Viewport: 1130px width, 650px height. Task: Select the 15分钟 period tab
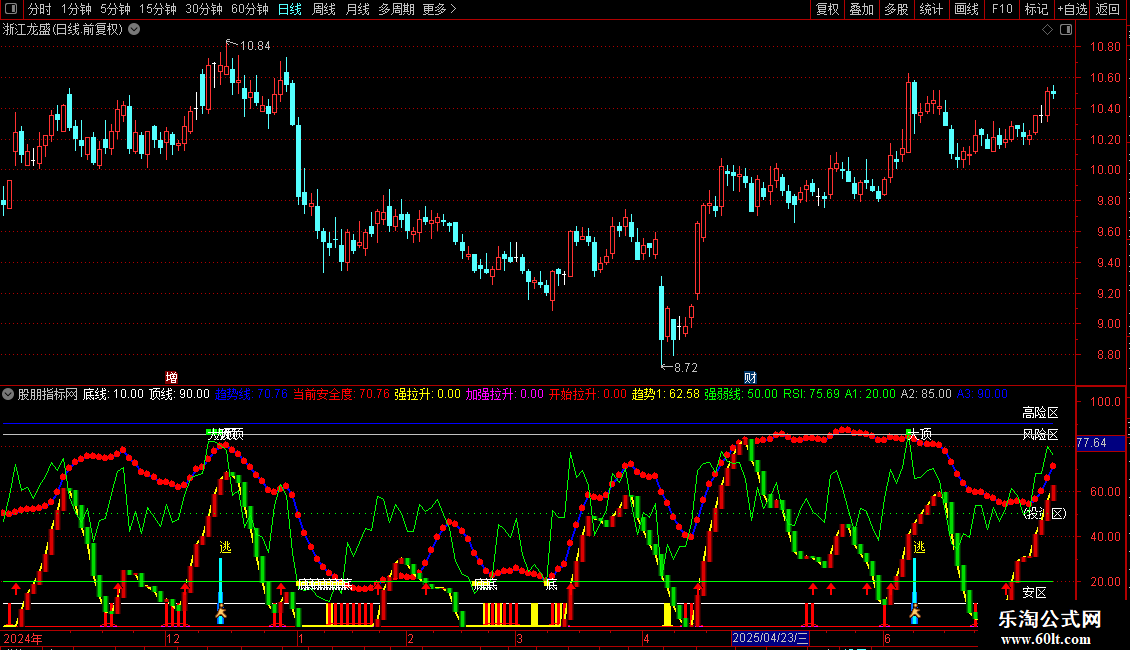158,9
